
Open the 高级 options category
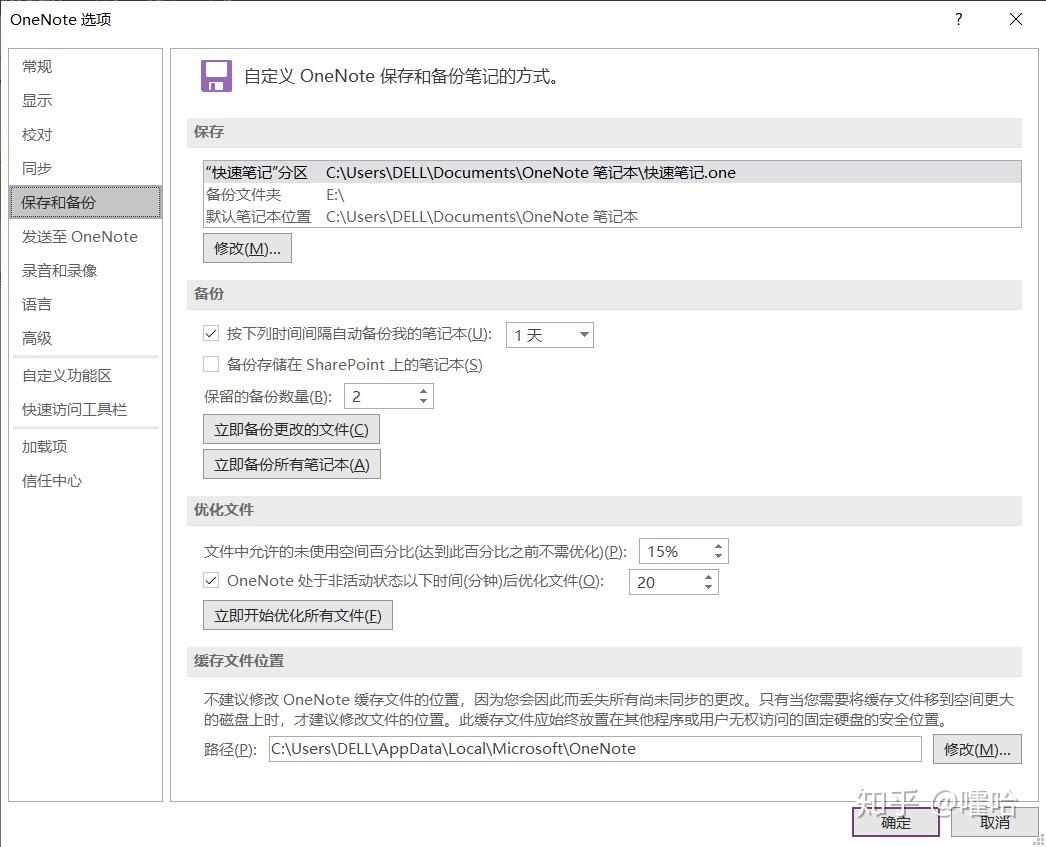pos(37,339)
